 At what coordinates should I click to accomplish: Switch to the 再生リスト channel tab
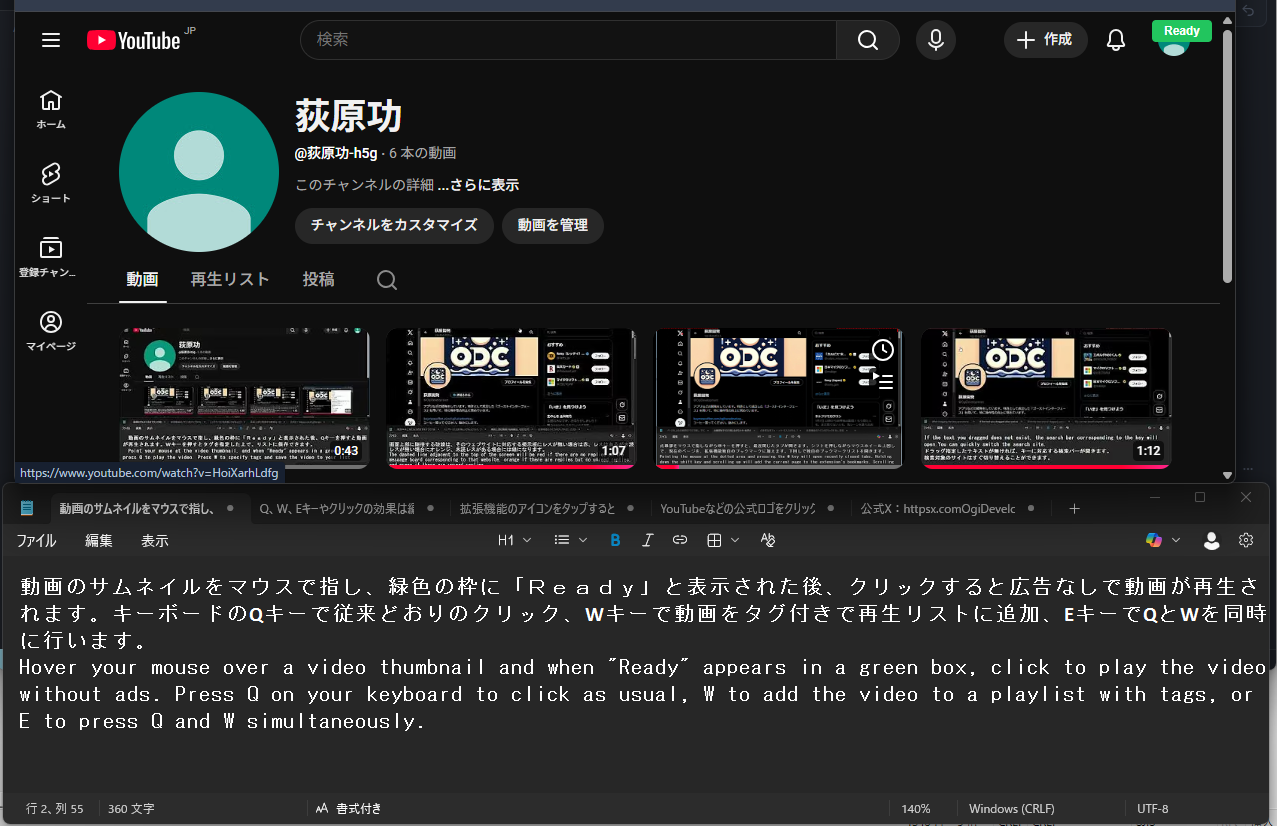(x=229, y=279)
